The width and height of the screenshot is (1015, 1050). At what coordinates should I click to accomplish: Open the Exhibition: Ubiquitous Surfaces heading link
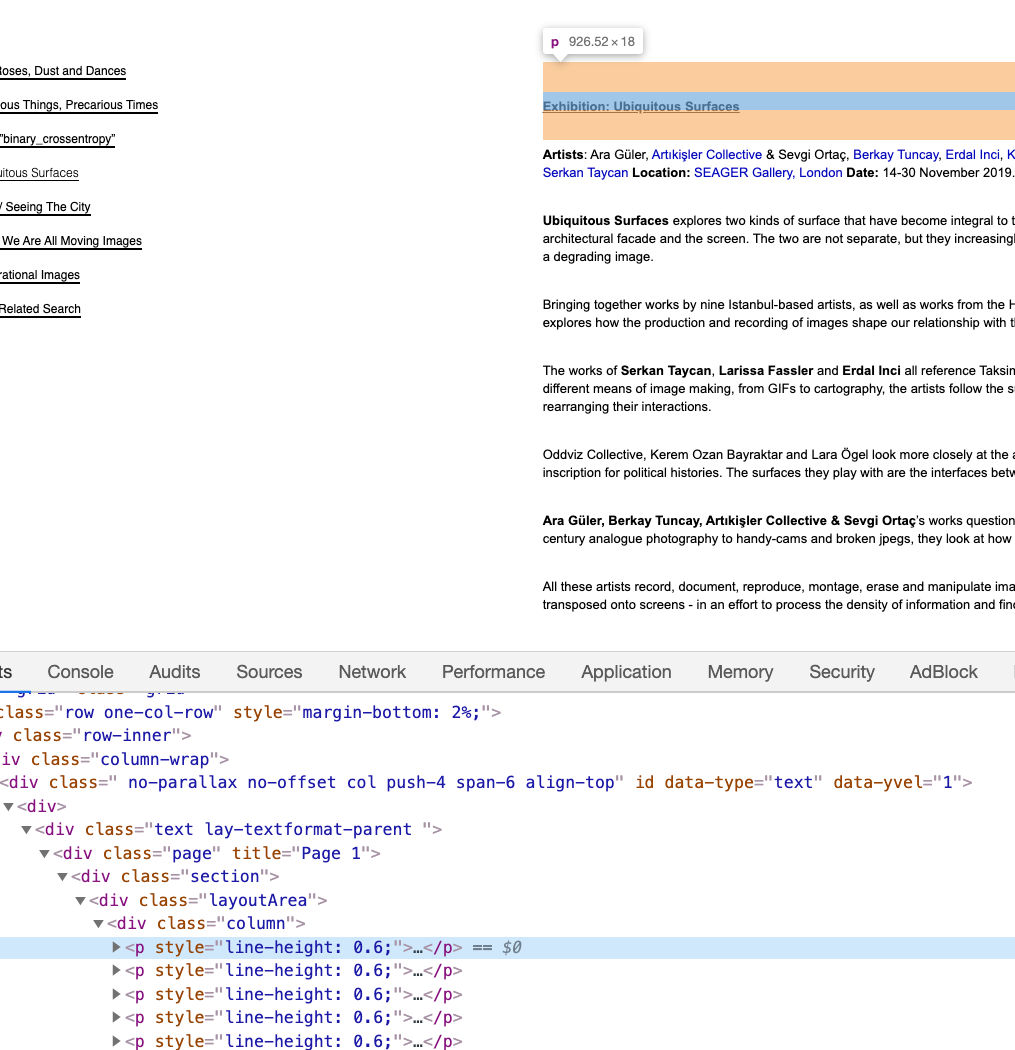pyautogui.click(x=641, y=106)
